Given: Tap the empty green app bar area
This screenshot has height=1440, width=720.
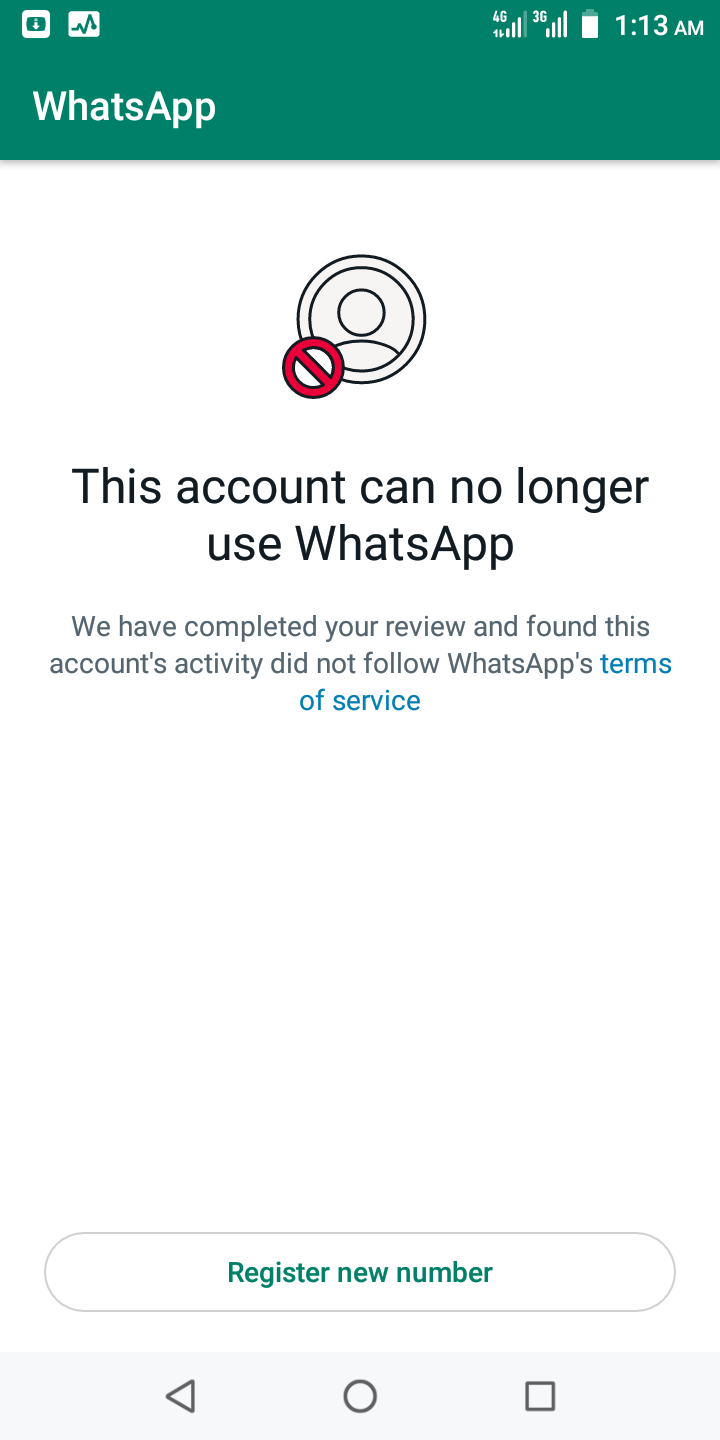Looking at the screenshot, I should click(x=468, y=107).
